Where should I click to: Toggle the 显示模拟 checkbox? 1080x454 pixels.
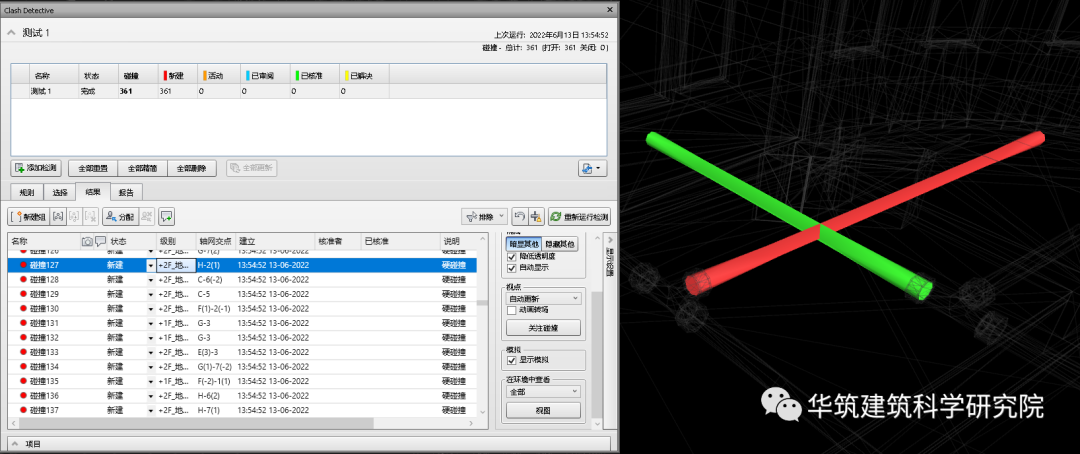[x=511, y=360]
